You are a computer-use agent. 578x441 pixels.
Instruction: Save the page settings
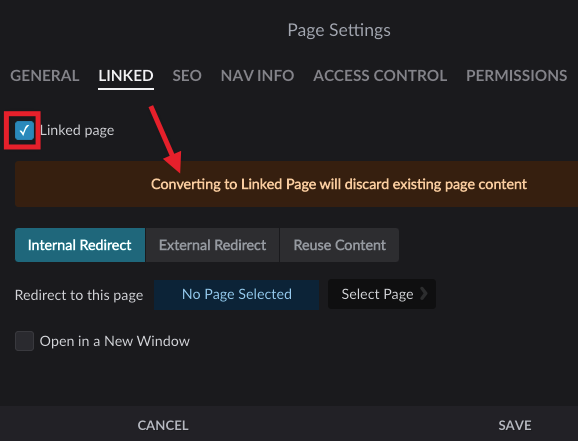click(x=515, y=425)
